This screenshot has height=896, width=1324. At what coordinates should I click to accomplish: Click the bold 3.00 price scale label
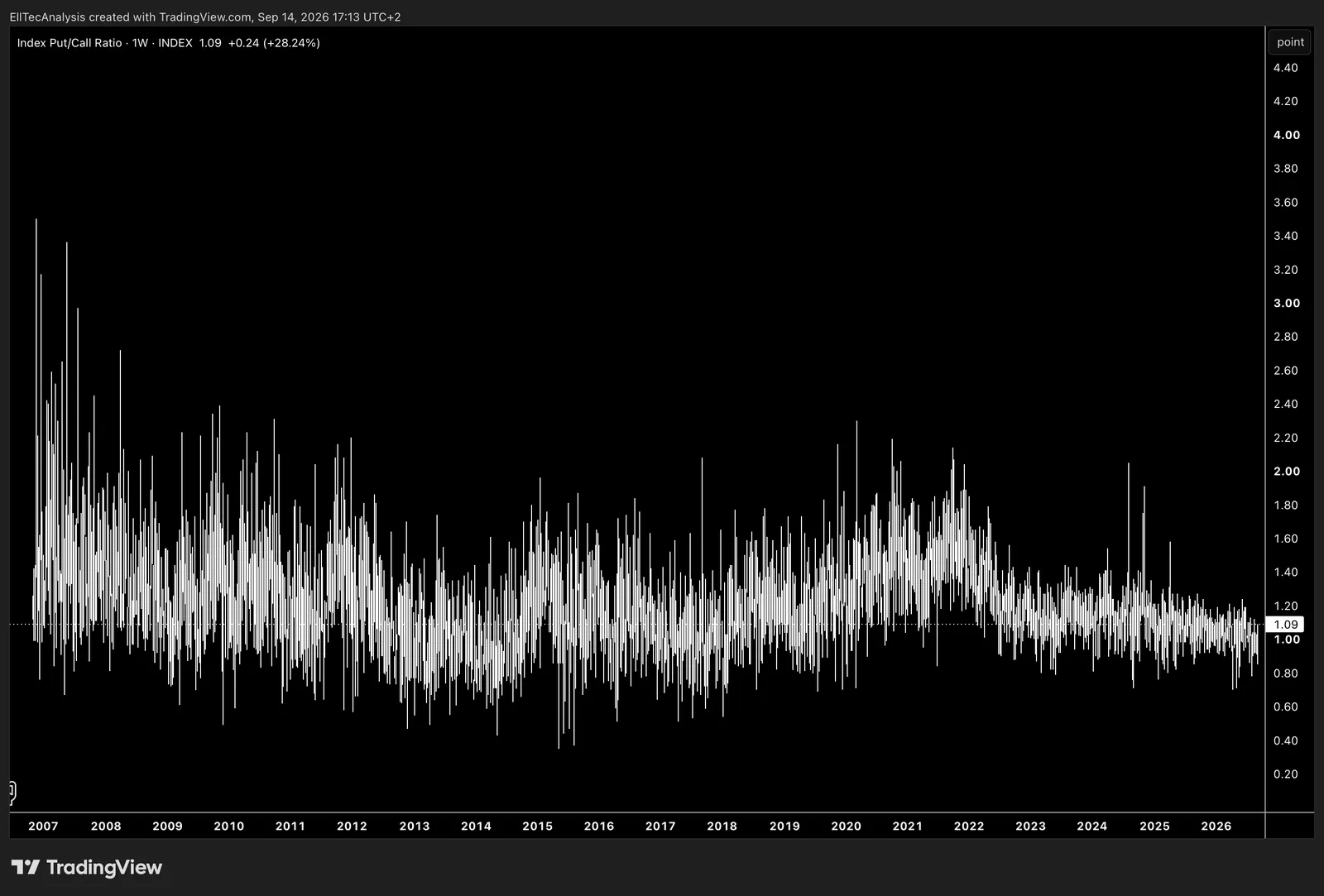pos(1287,303)
